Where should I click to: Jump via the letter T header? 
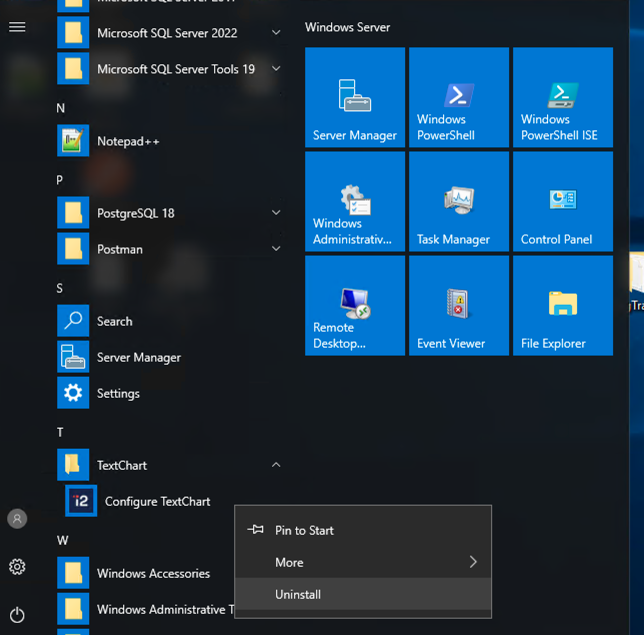coord(60,432)
